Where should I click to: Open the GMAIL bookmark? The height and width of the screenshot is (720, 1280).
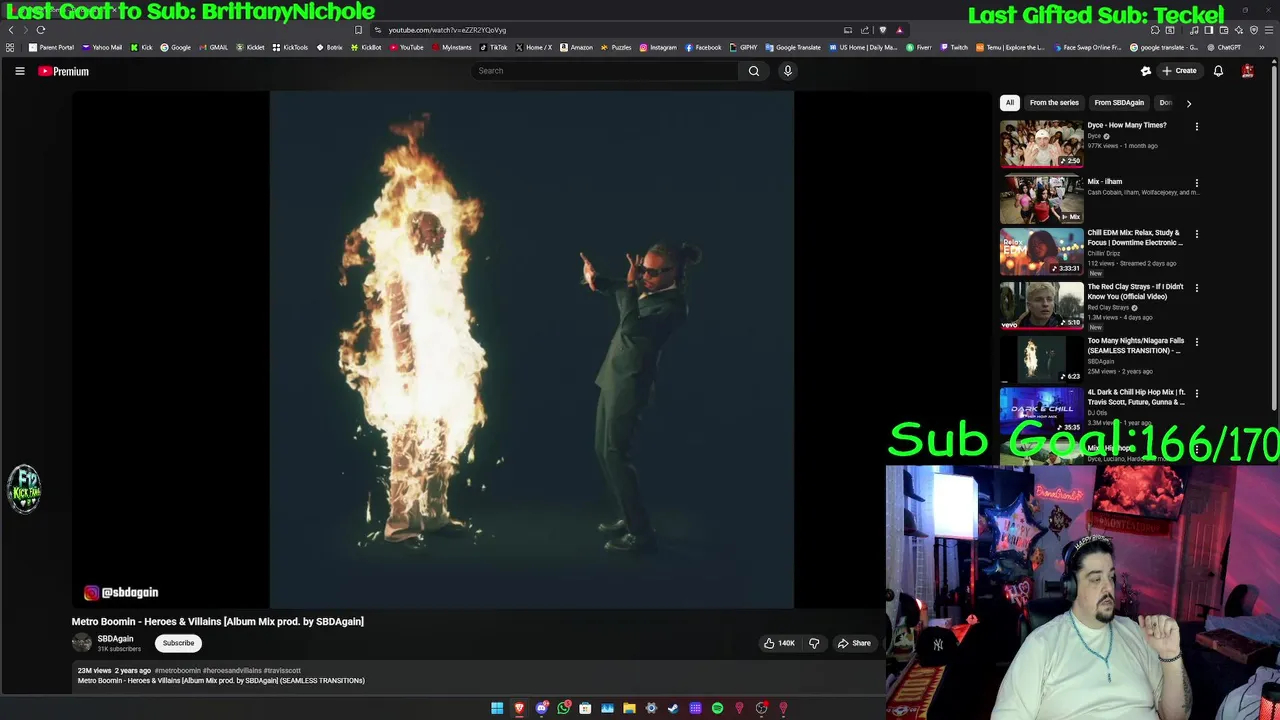click(213, 47)
